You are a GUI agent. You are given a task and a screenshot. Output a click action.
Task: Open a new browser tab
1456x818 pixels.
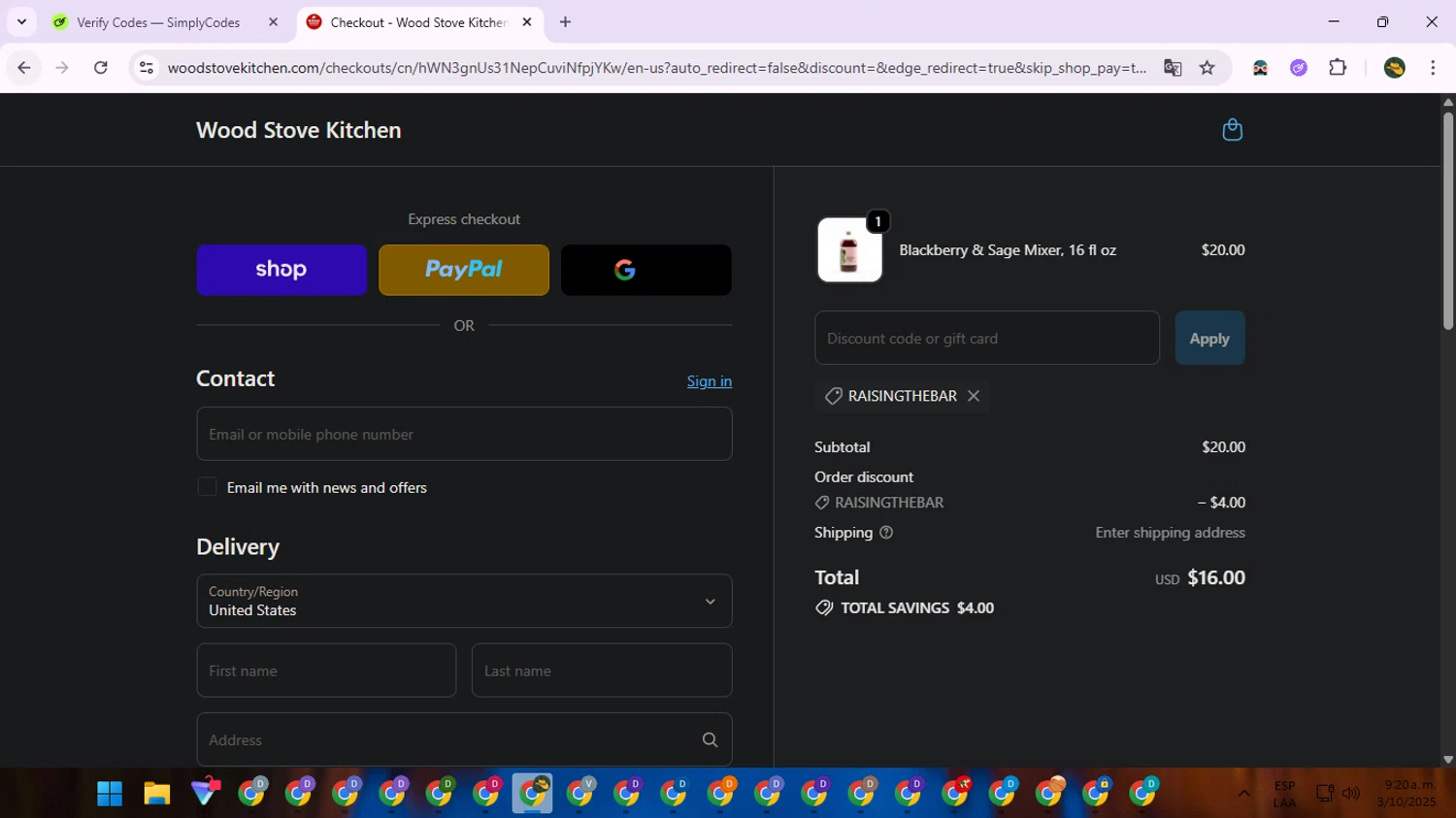pyautogui.click(x=565, y=21)
